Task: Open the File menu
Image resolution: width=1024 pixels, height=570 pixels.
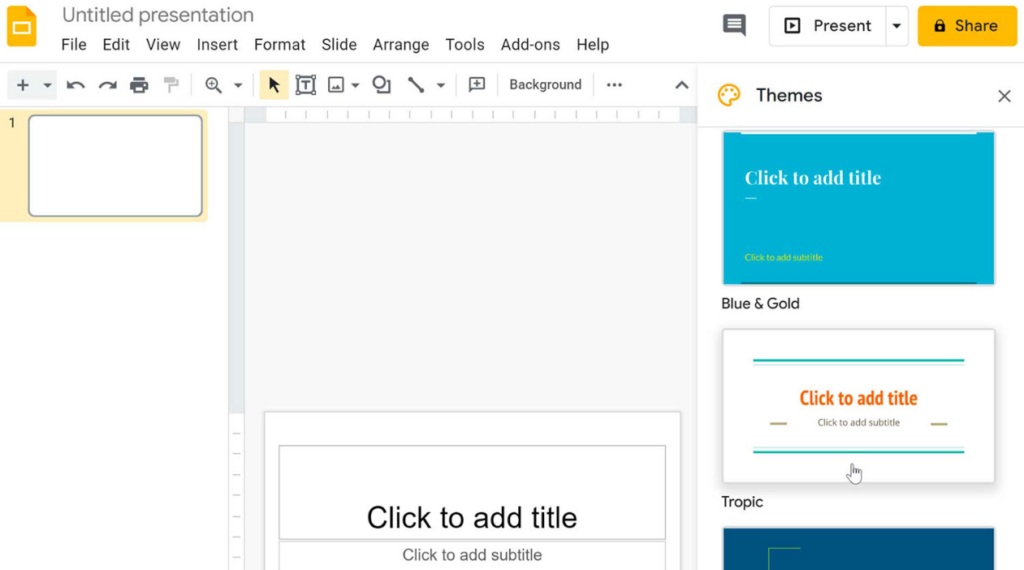Action: (x=74, y=44)
